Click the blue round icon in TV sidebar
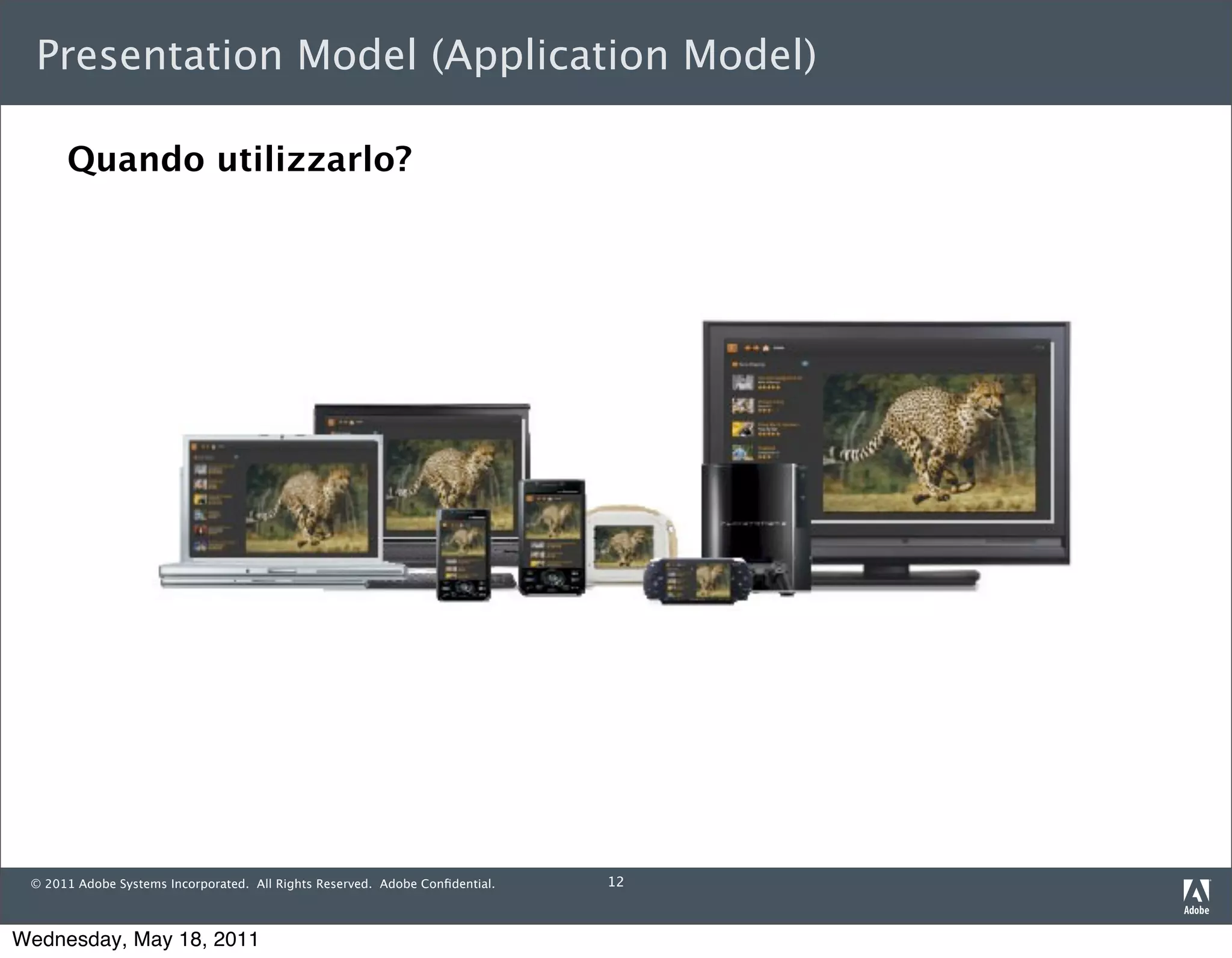1232x958 pixels. (x=805, y=364)
